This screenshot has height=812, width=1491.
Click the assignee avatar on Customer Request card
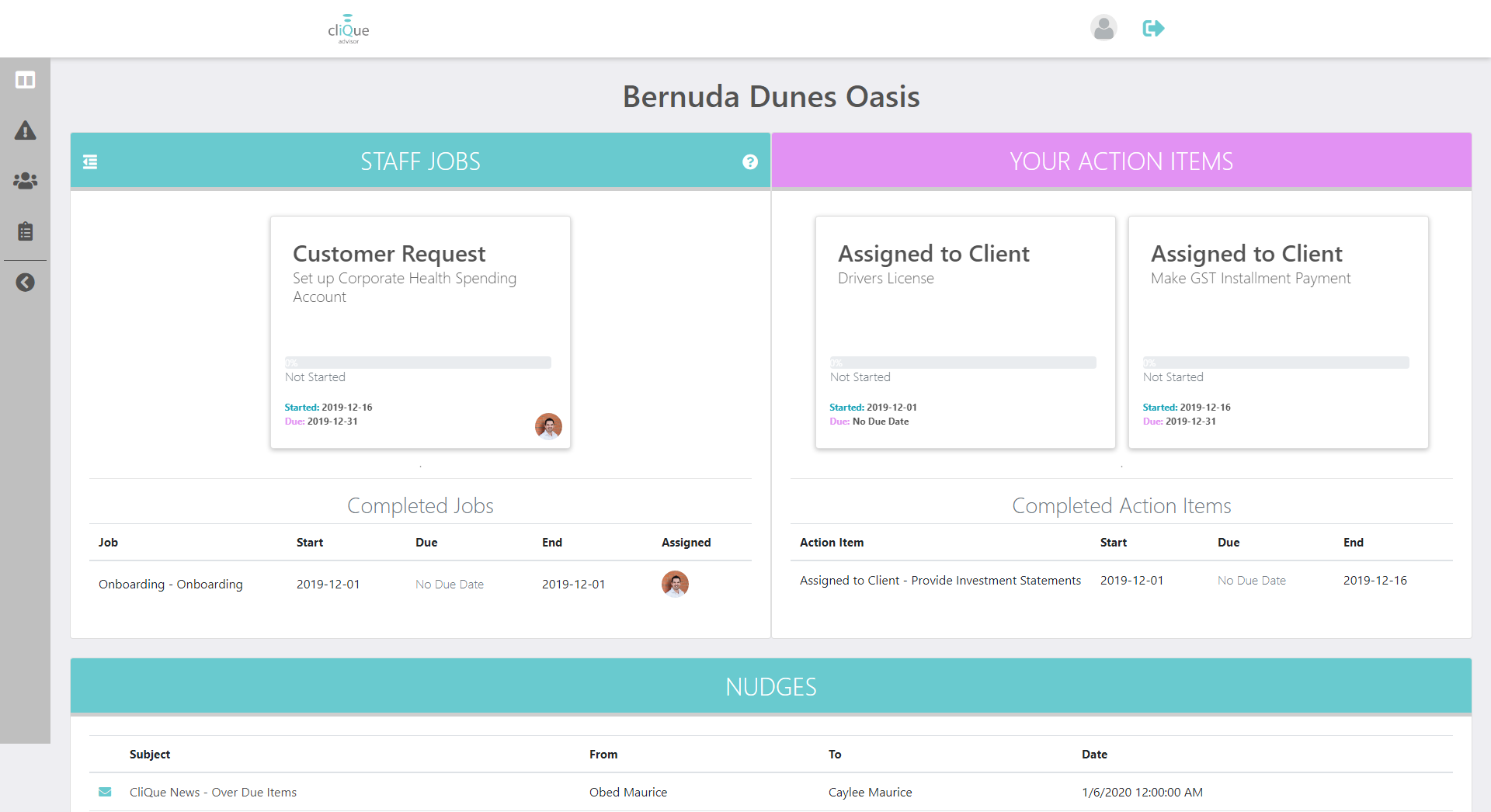click(x=549, y=426)
